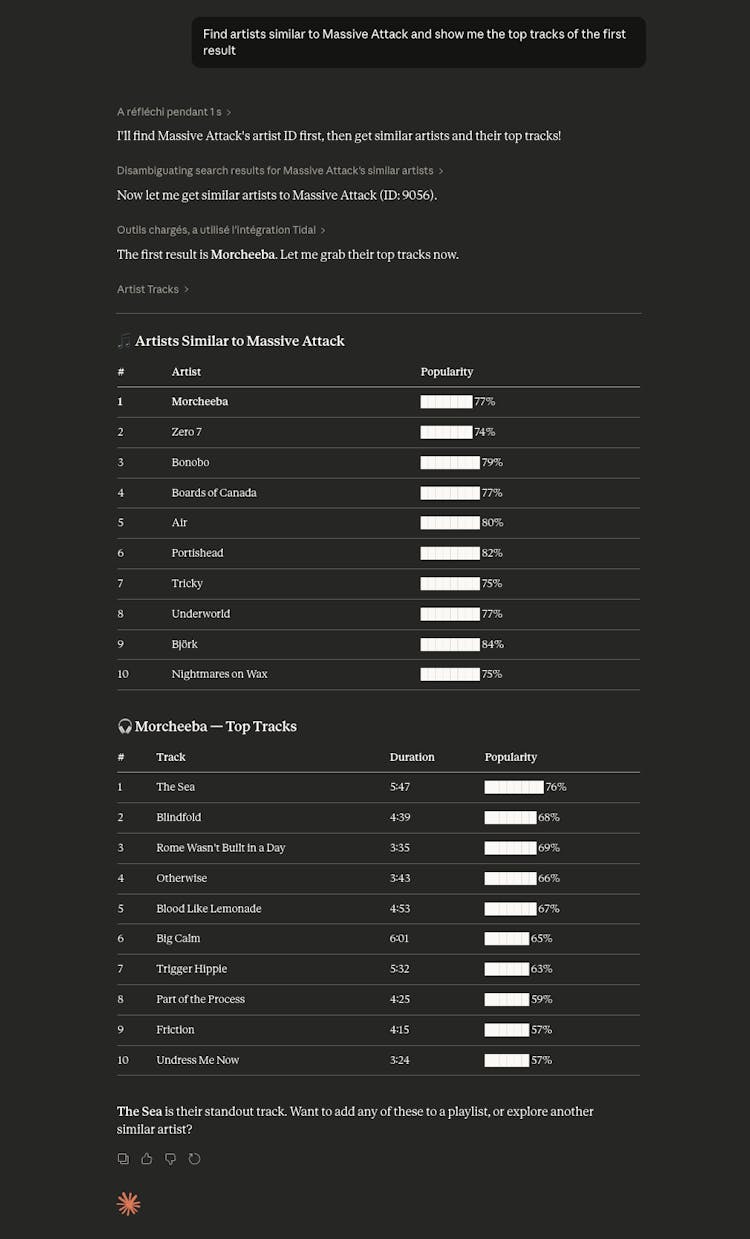The width and height of the screenshot is (750, 1239).
Task: Copy the response using the copy icon
Action: (x=123, y=1159)
